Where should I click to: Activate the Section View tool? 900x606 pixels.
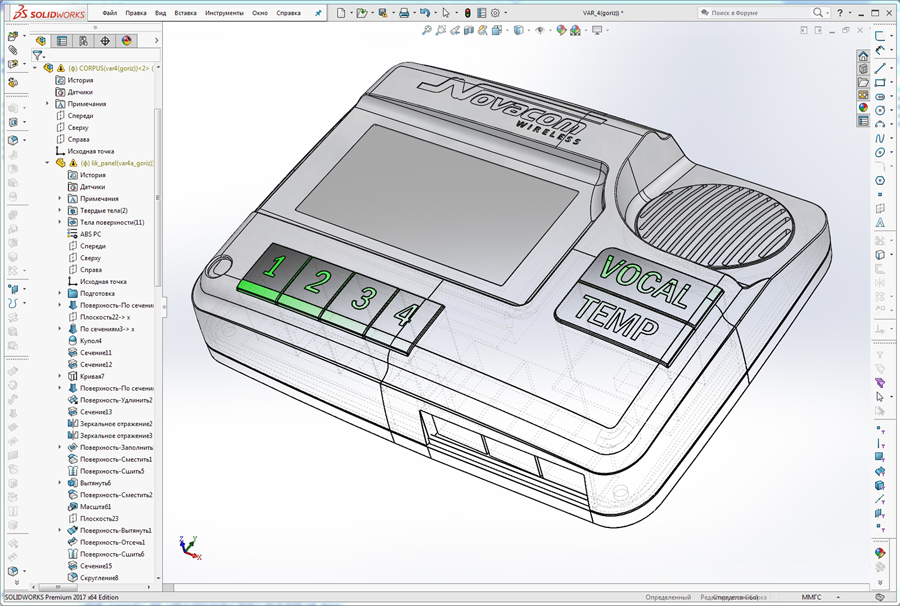[x=470, y=31]
